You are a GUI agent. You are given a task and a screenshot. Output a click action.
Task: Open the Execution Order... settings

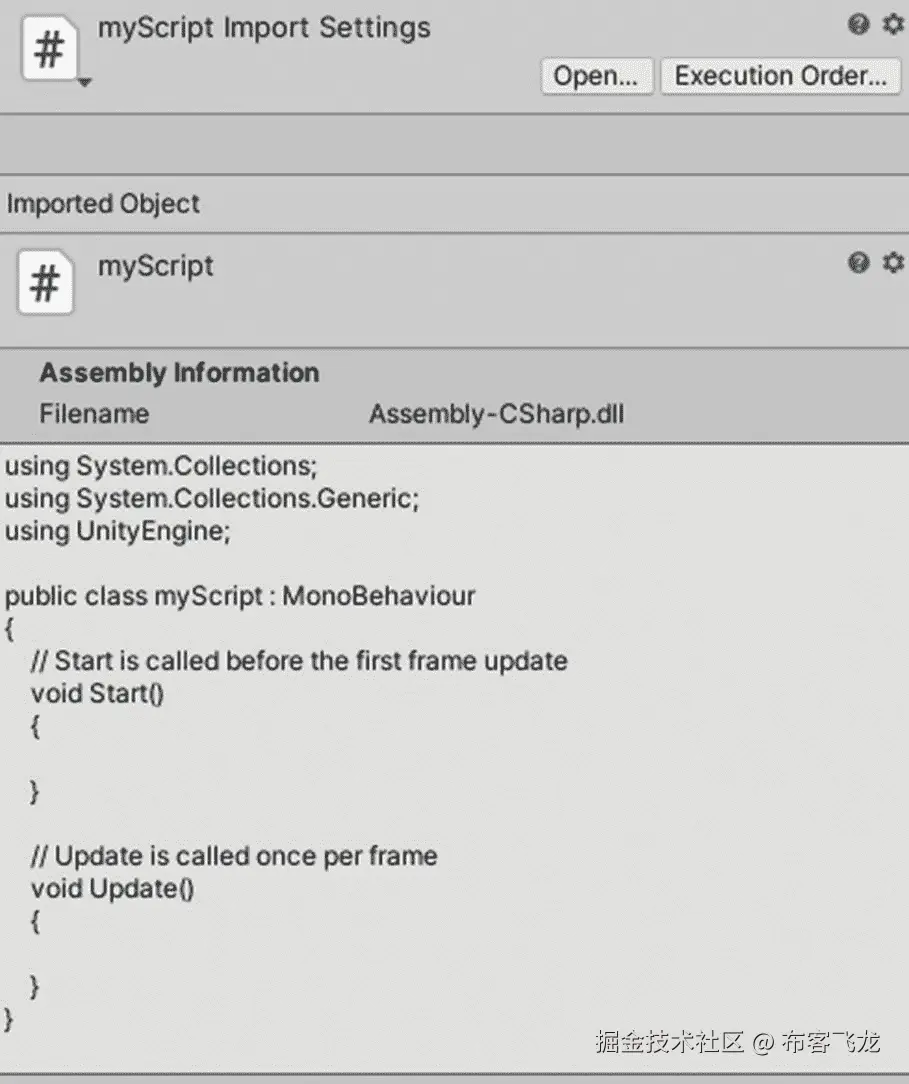click(x=780, y=76)
